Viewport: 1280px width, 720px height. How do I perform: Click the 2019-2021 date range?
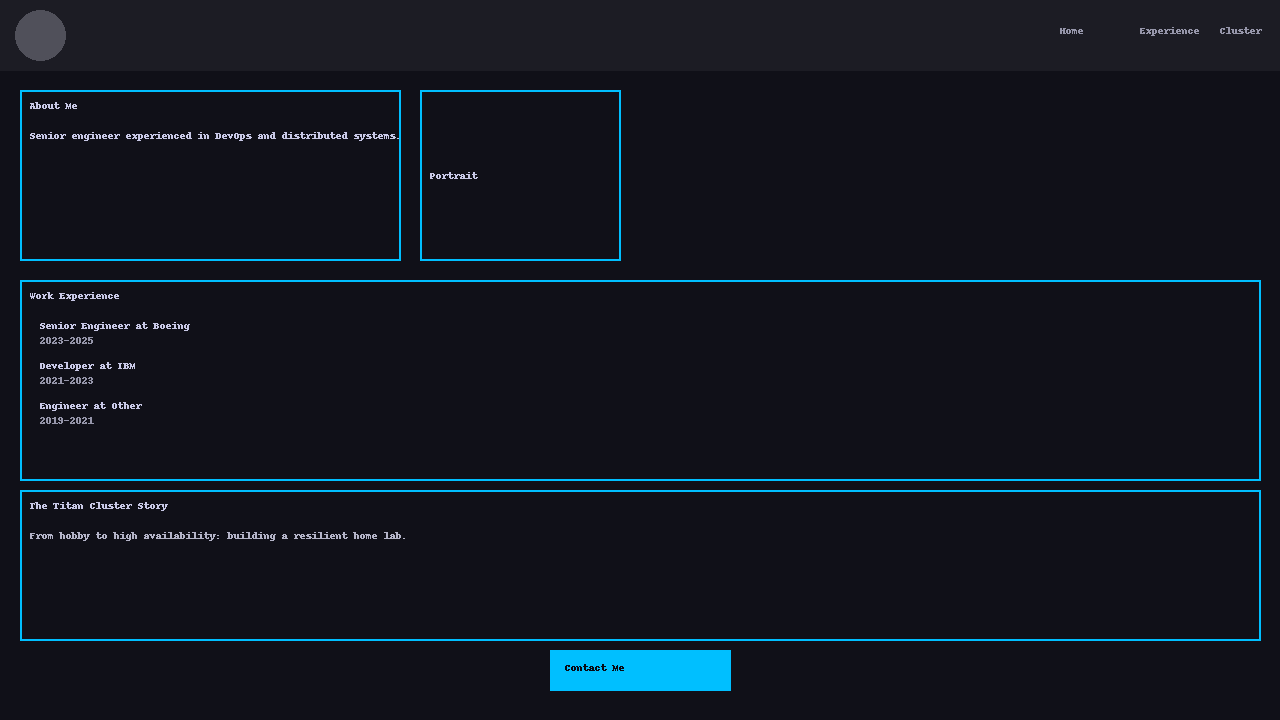coord(66,421)
